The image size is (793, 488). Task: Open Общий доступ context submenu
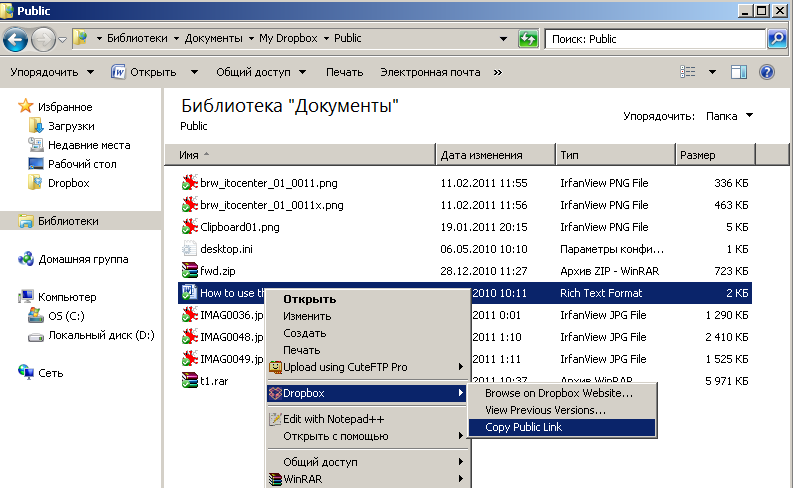367,462
